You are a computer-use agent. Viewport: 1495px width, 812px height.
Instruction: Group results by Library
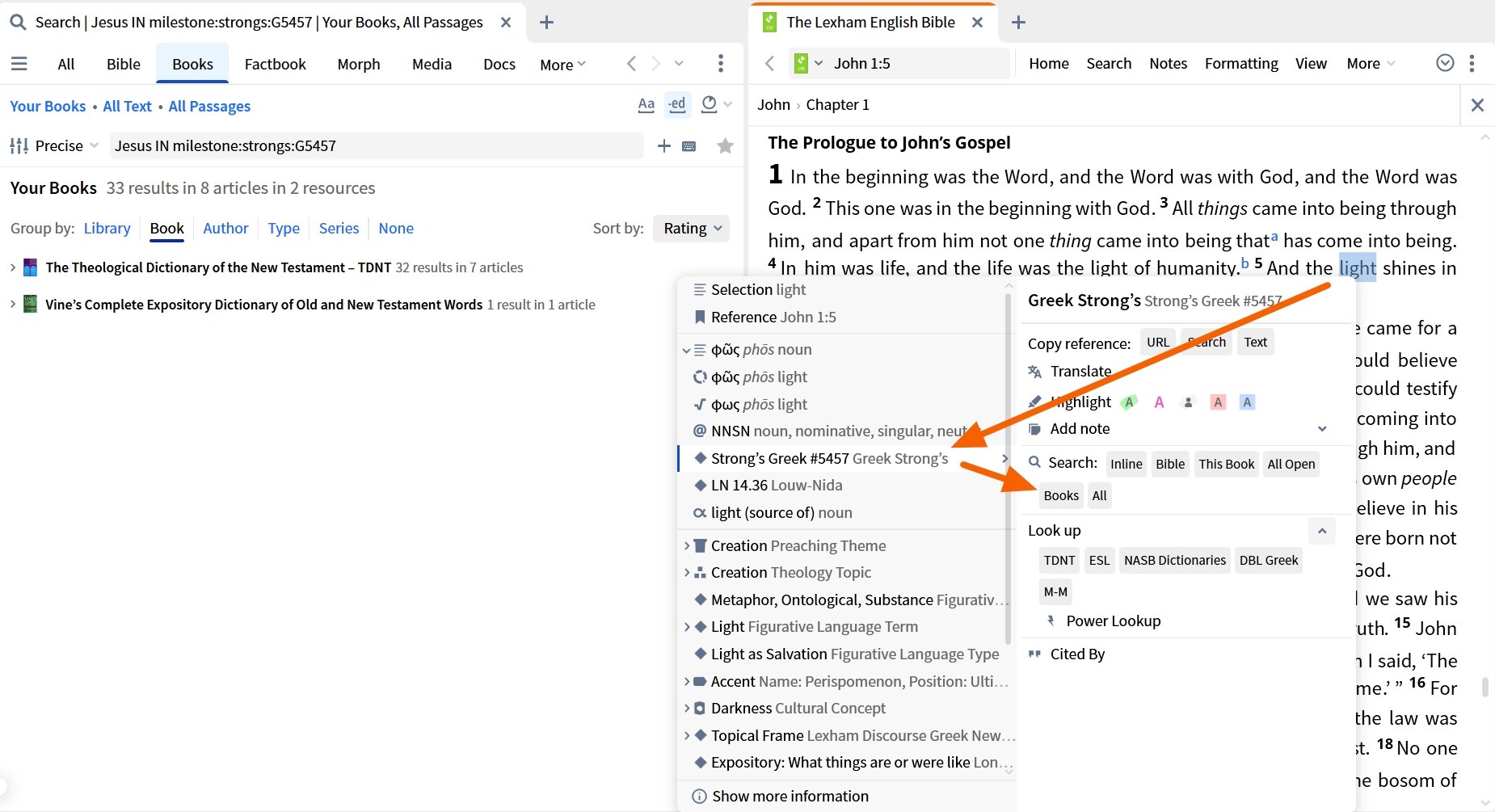[x=107, y=228]
